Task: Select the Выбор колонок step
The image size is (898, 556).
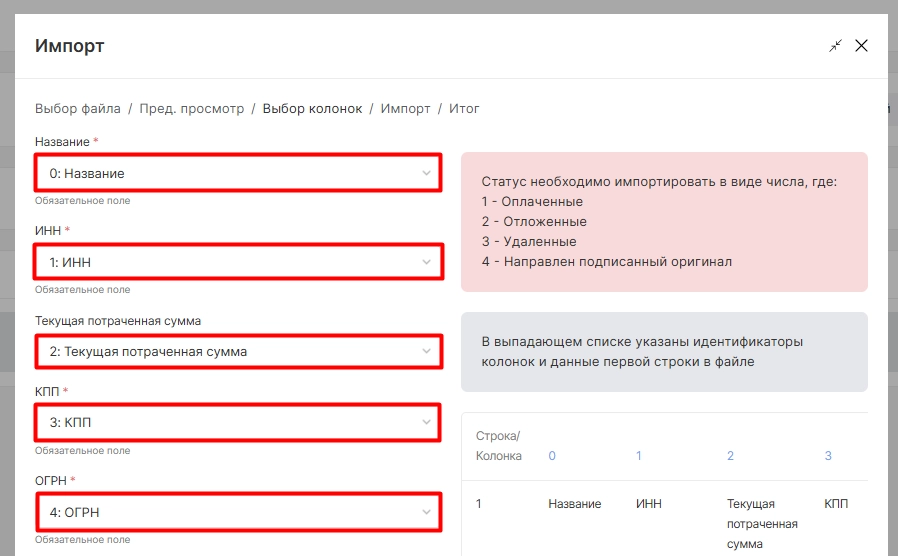Action: [x=312, y=109]
